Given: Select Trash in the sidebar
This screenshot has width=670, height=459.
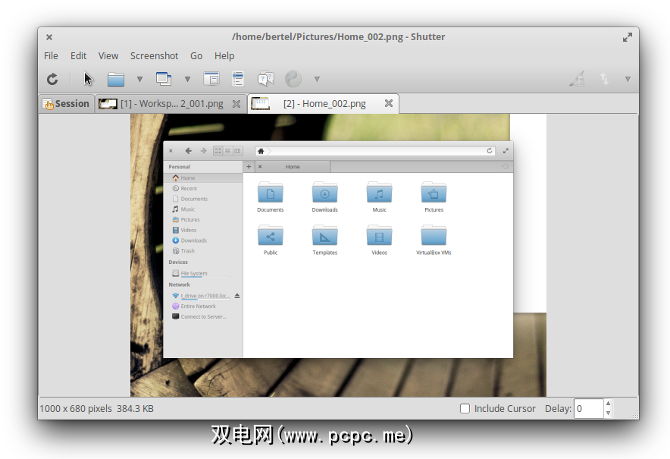Looking at the screenshot, I should pos(203,251).
